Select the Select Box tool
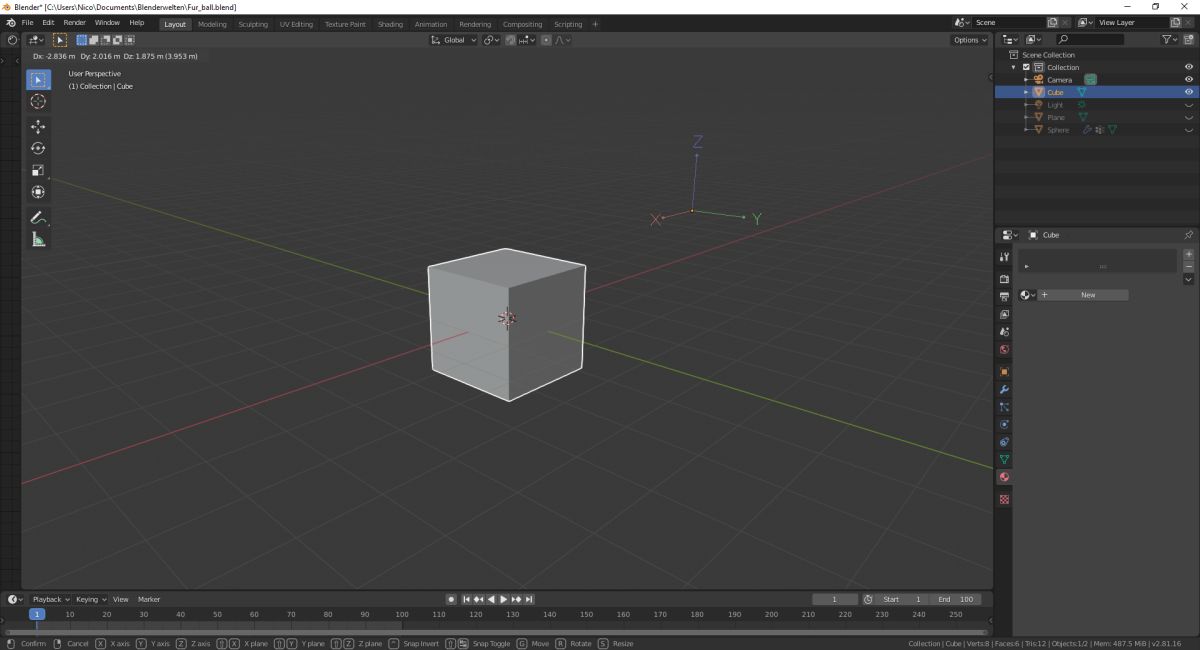The image size is (1200, 650). click(38, 79)
